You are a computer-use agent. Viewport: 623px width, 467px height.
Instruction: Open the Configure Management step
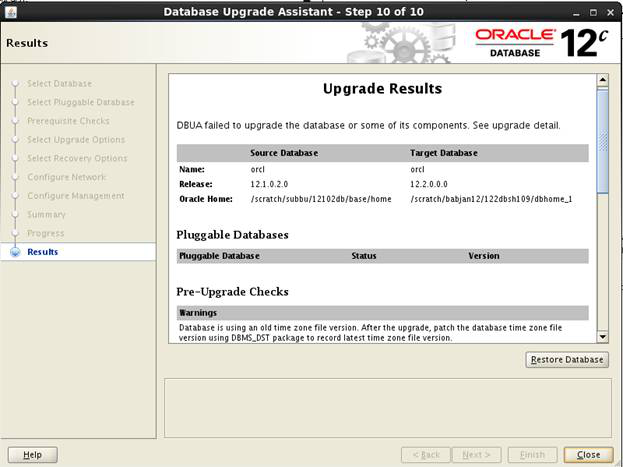pos(75,196)
